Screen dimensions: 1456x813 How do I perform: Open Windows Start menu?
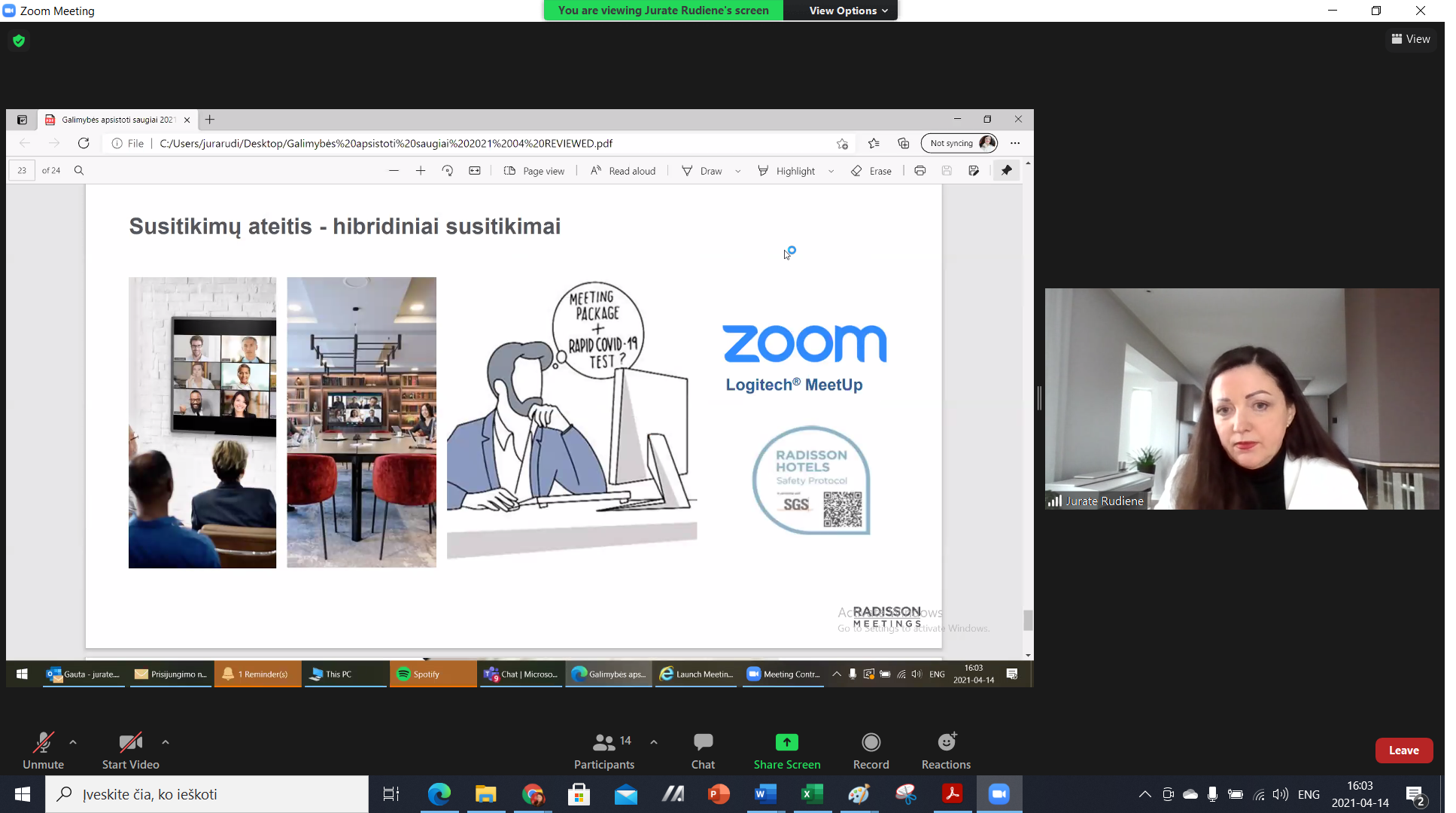click(x=23, y=794)
